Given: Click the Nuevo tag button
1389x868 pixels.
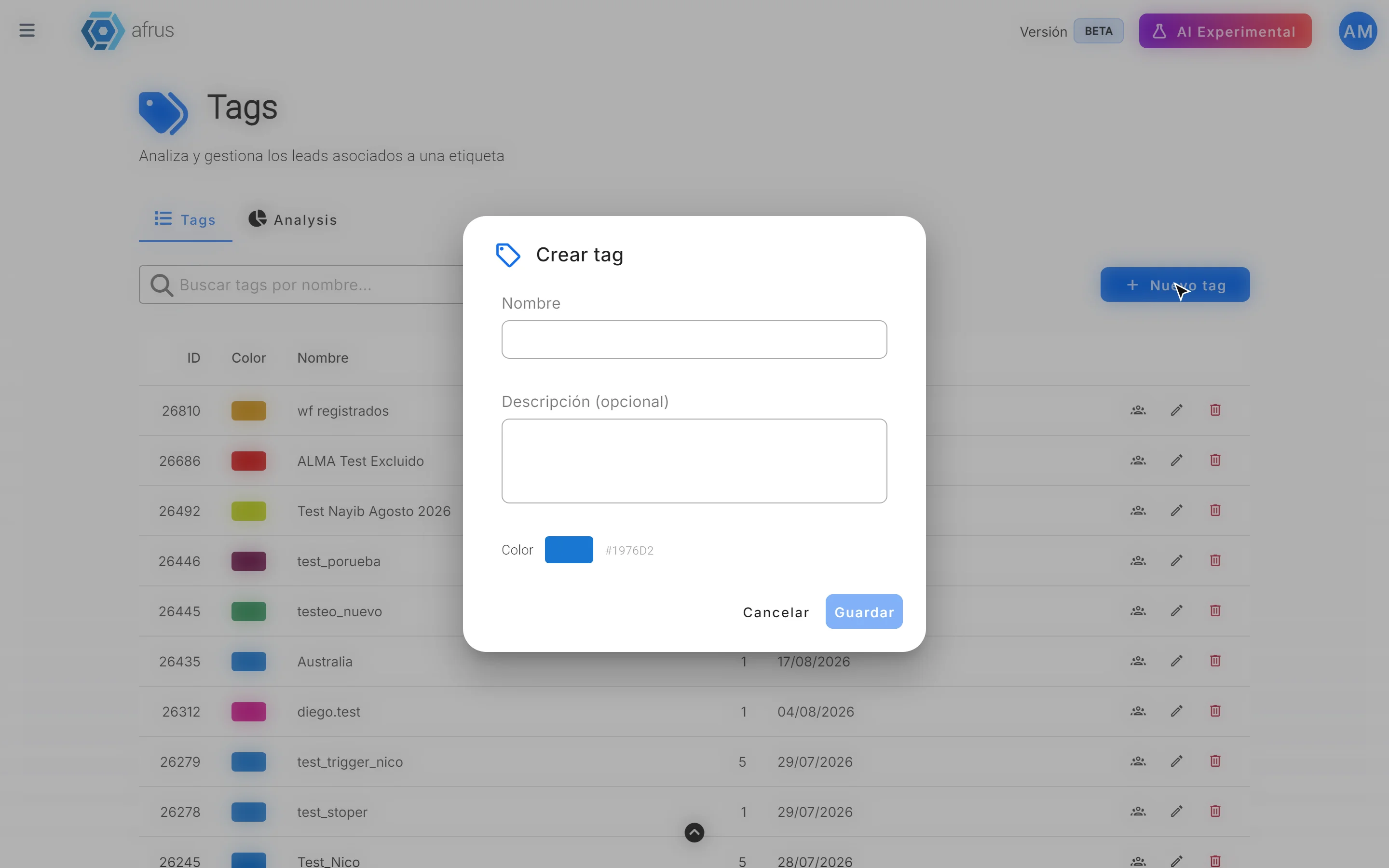Looking at the screenshot, I should 1174,285.
